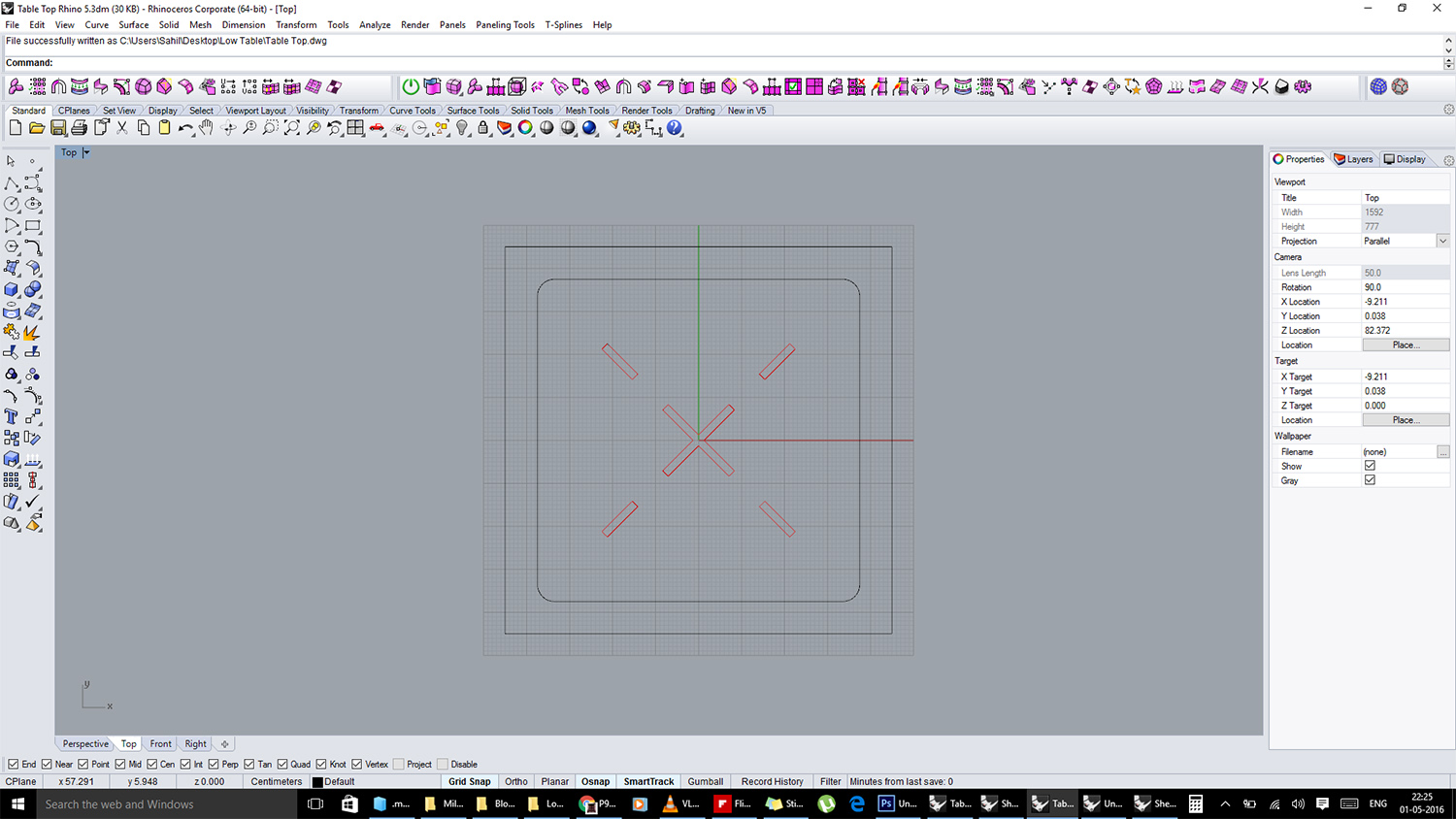Open the color wheel properties icon
This screenshot has width=1456, height=819.
[525, 128]
